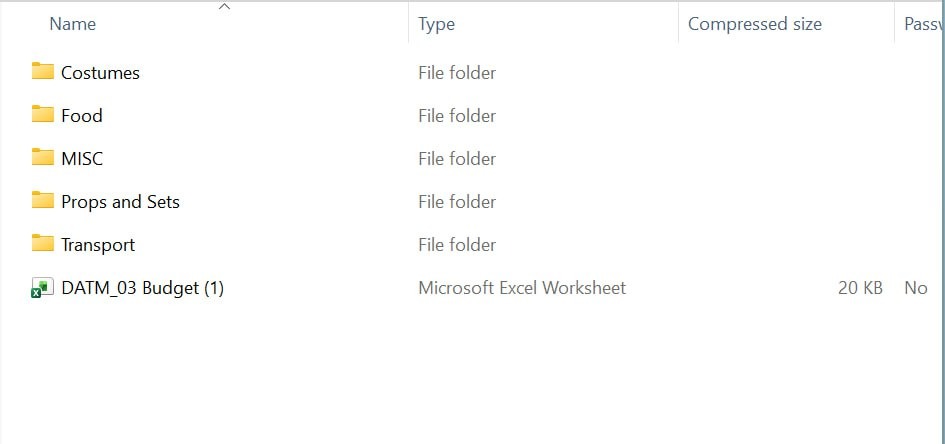945x444 pixels.
Task: Select the Excel icon for DATM_03 Budget
Action: point(42,288)
